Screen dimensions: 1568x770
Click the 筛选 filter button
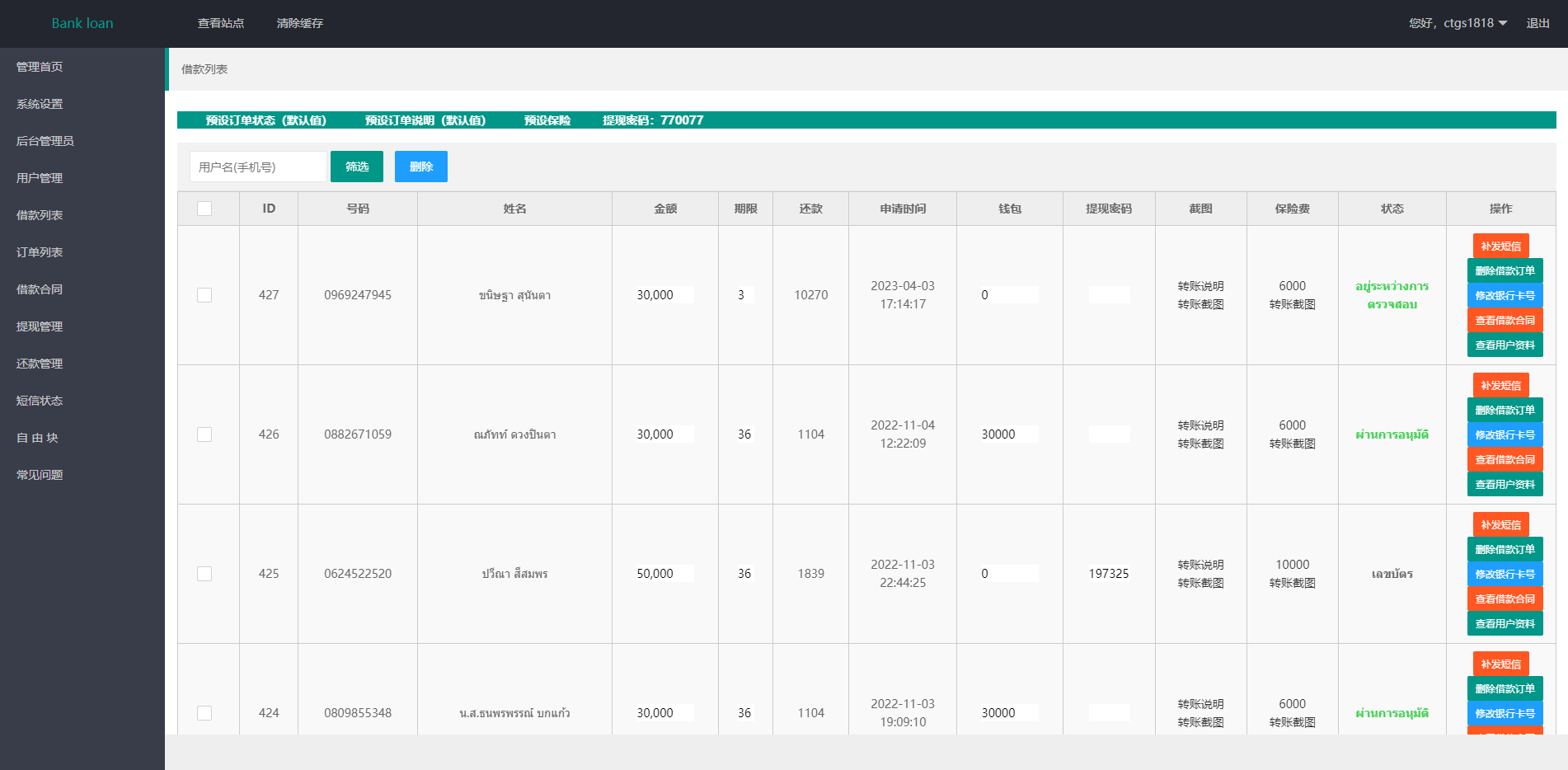coord(356,167)
